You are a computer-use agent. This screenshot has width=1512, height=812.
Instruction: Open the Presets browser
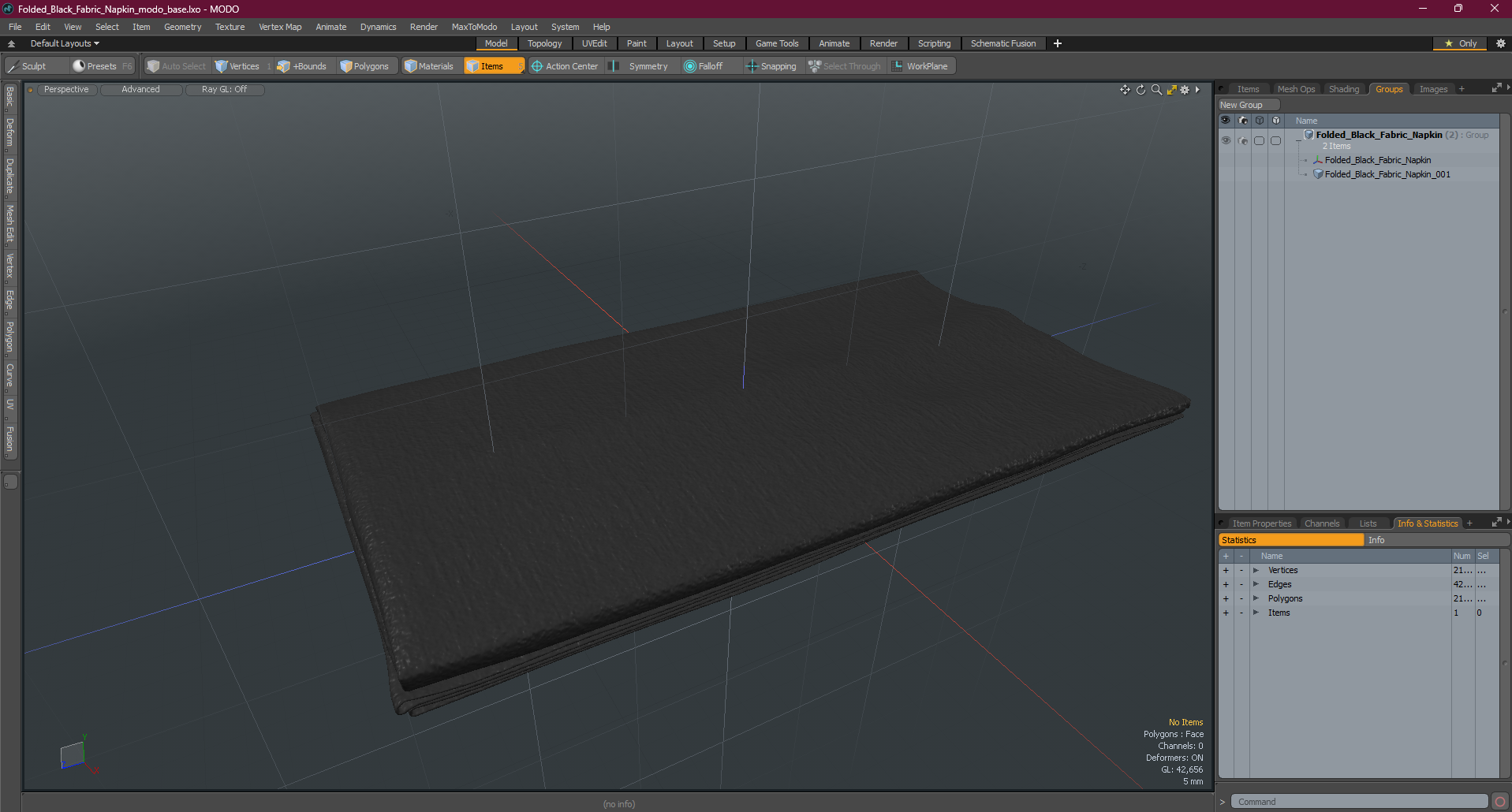click(102, 66)
